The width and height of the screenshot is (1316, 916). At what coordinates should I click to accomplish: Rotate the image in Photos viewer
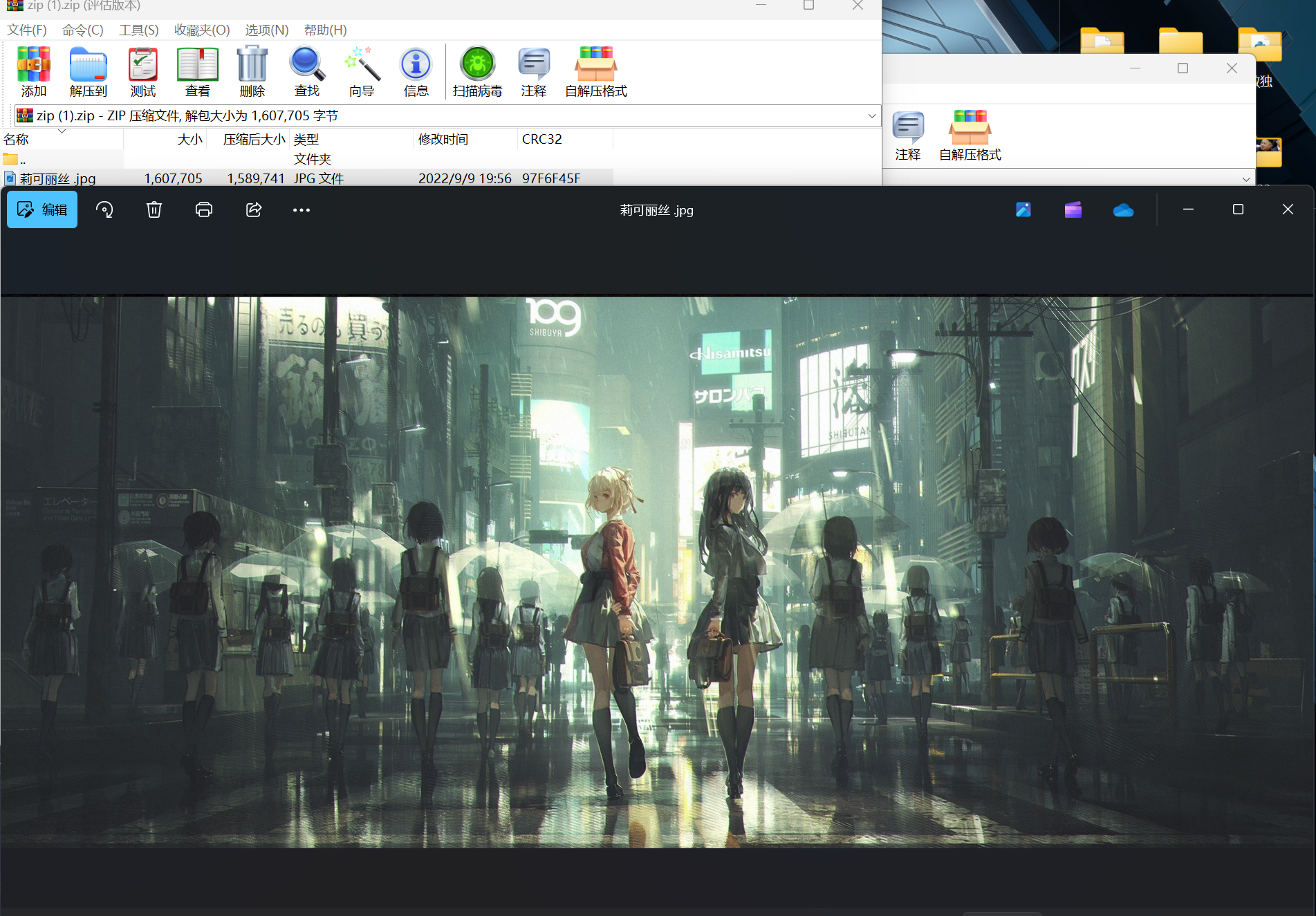point(104,209)
